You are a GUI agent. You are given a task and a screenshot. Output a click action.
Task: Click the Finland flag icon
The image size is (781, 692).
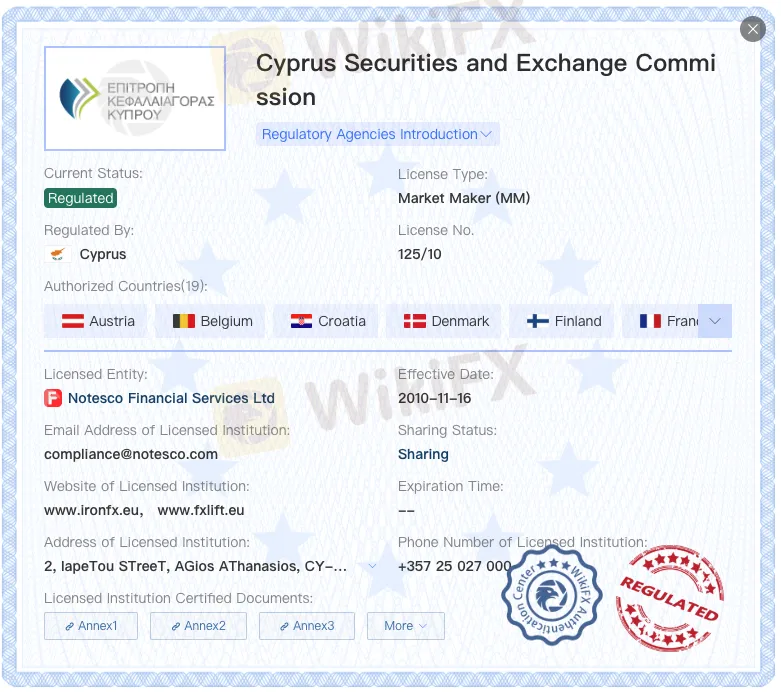pyautogui.click(x=538, y=321)
